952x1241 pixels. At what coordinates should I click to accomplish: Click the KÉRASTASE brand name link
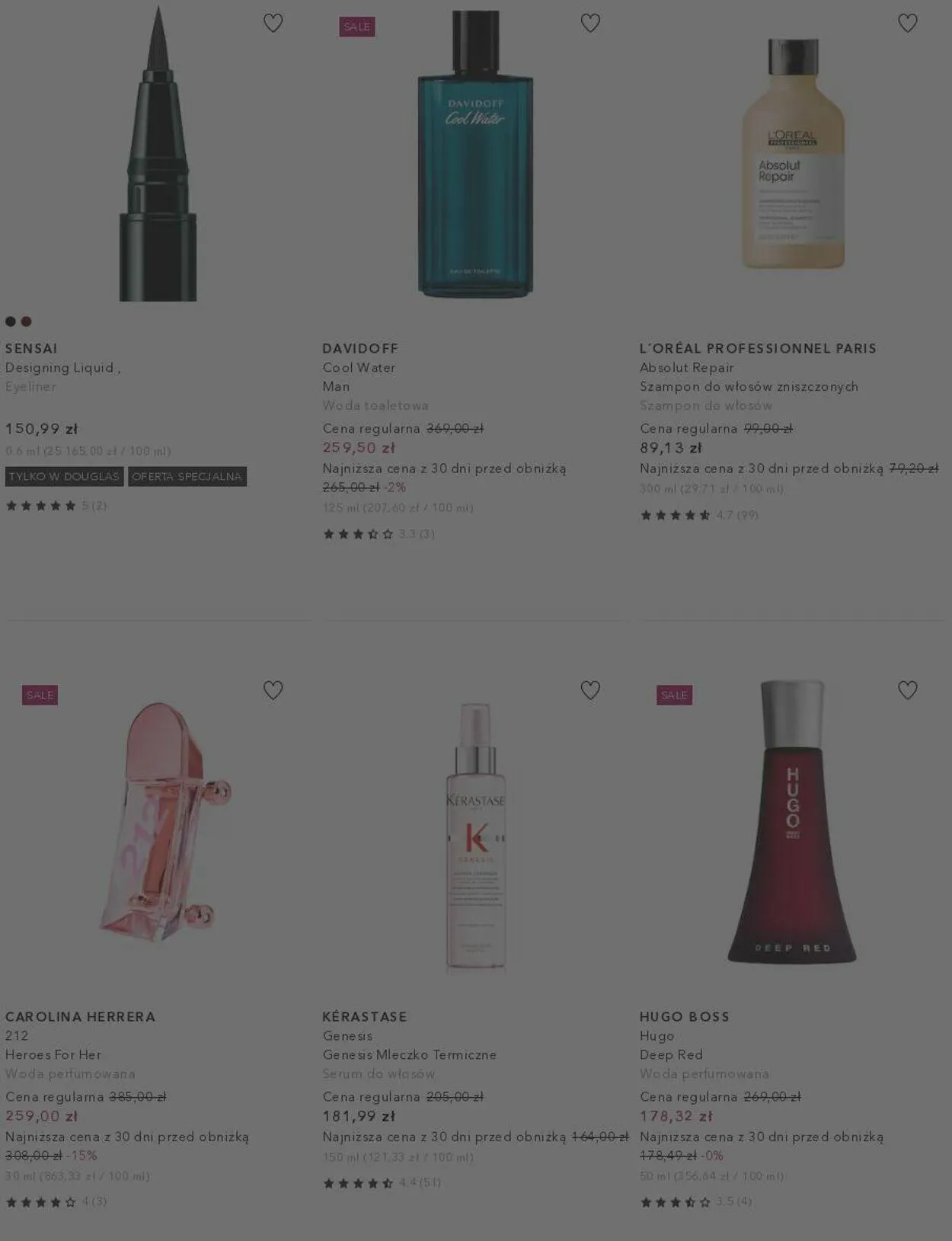[365, 1016]
